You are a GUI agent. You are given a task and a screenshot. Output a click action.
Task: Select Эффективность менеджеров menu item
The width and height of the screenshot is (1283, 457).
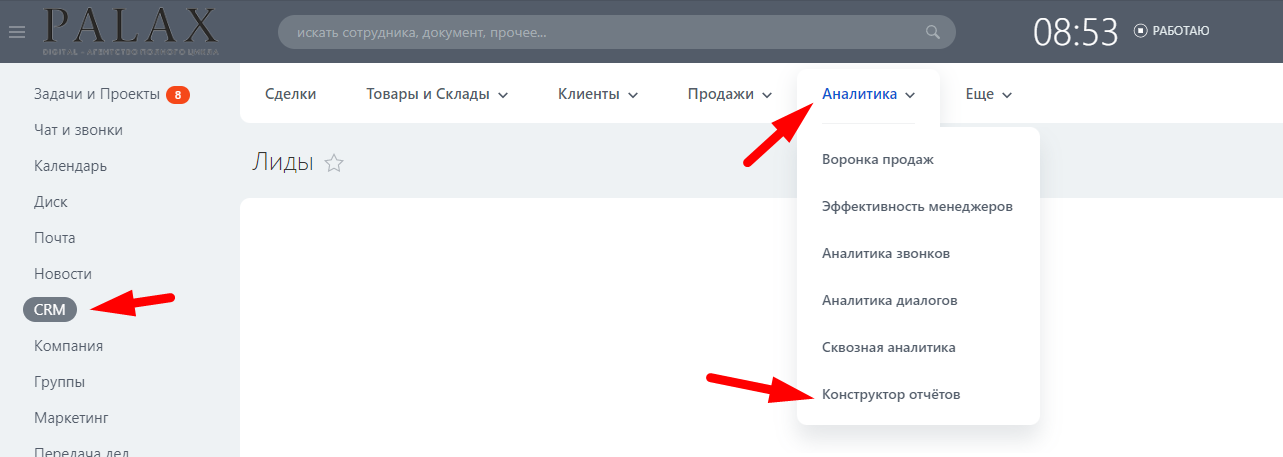[918, 207]
